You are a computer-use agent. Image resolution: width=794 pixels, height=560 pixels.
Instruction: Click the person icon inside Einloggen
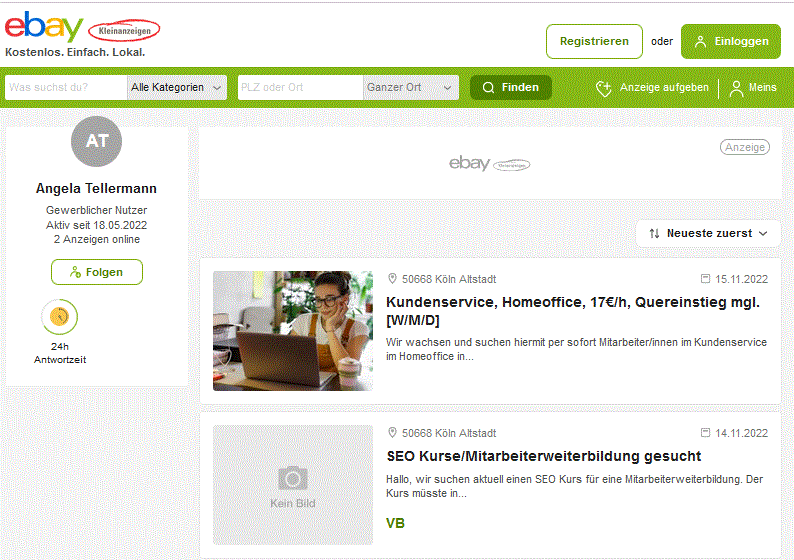pos(700,42)
